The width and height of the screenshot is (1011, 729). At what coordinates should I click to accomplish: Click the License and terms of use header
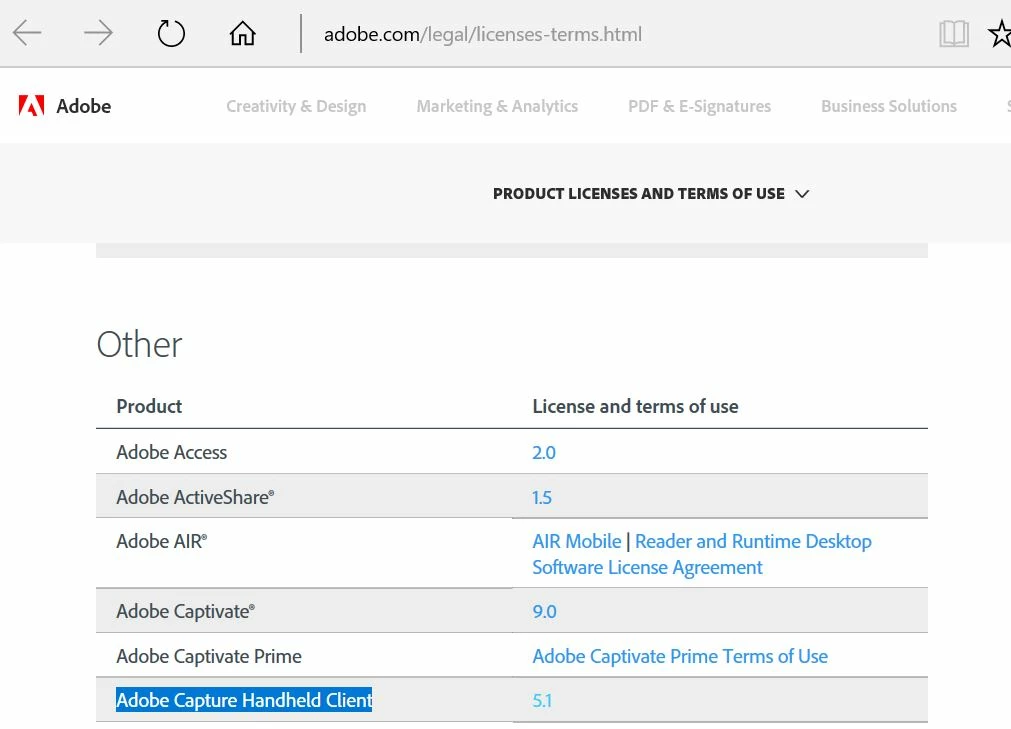coord(635,407)
